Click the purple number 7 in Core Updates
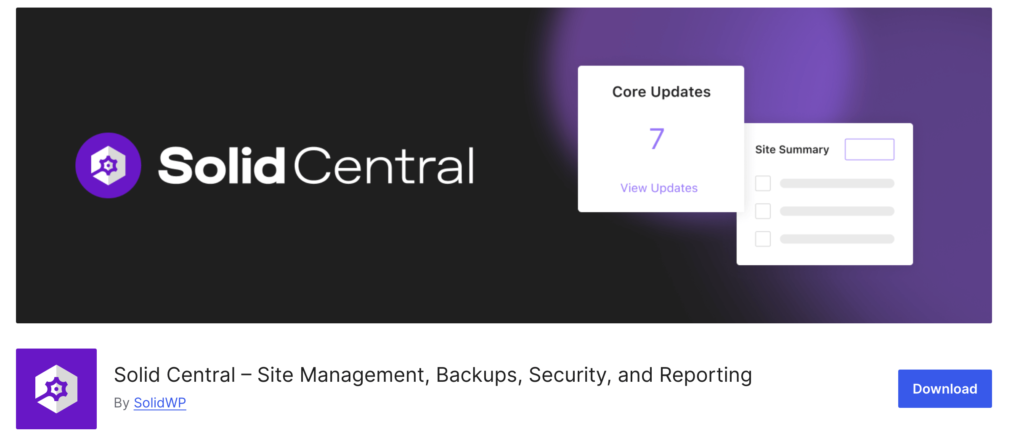This screenshot has width=1024, height=444. (x=657, y=139)
